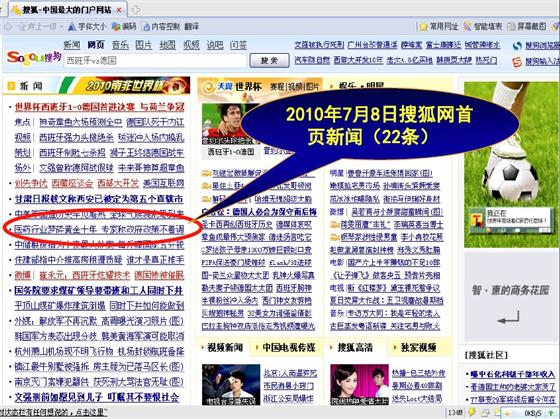Click the 字体大小 font size icon
The height and width of the screenshot is (419, 560).
(72, 27)
